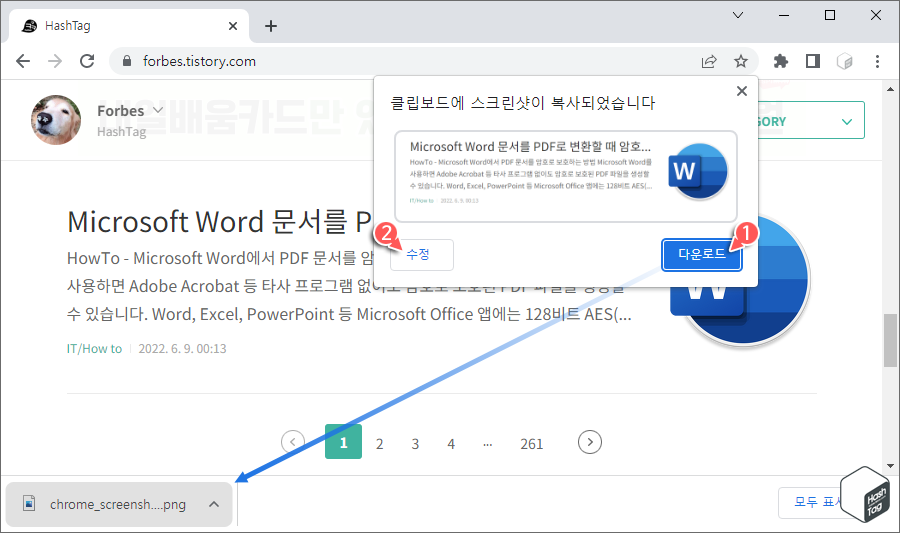This screenshot has width=900, height=533.
Task: Open the downloaded chrome_screensh....png file
Action: click(x=118, y=504)
